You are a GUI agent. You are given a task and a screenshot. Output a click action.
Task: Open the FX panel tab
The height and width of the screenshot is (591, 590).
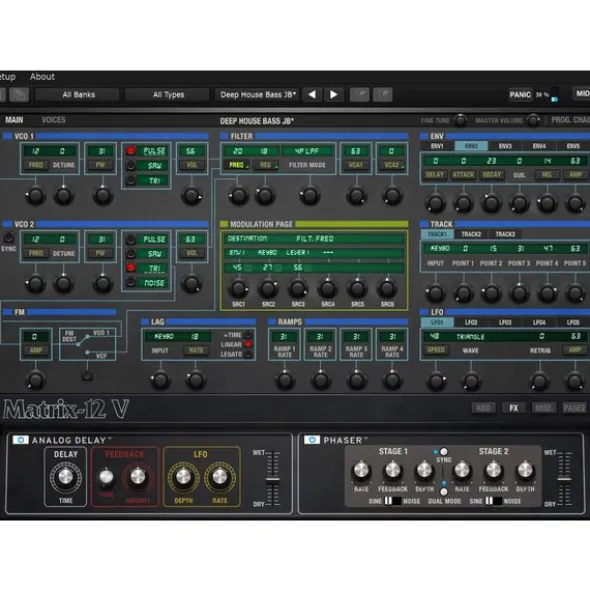click(513, 408)
